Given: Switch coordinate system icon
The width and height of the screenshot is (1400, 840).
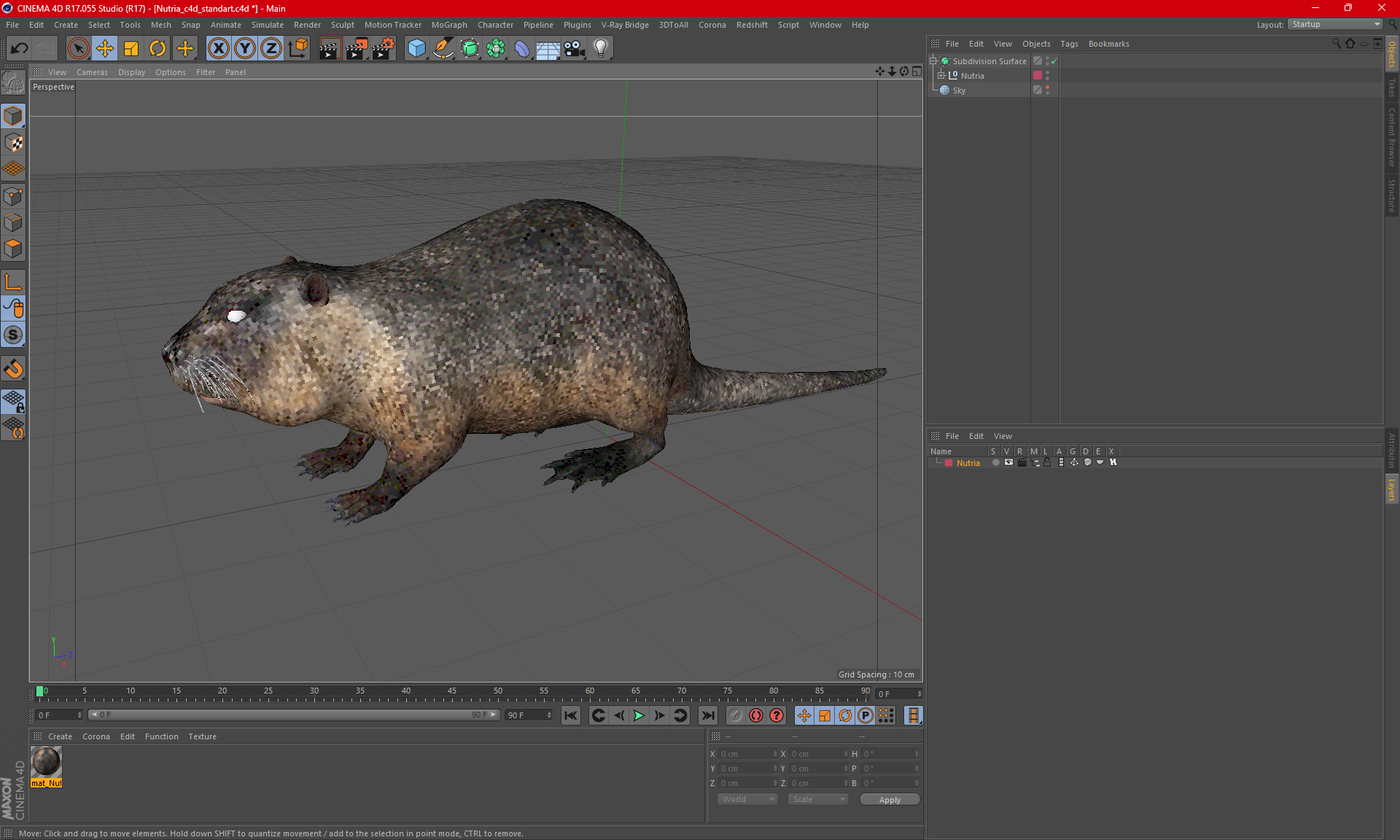Looking at the screenshot, I should [x=297, y=49].
